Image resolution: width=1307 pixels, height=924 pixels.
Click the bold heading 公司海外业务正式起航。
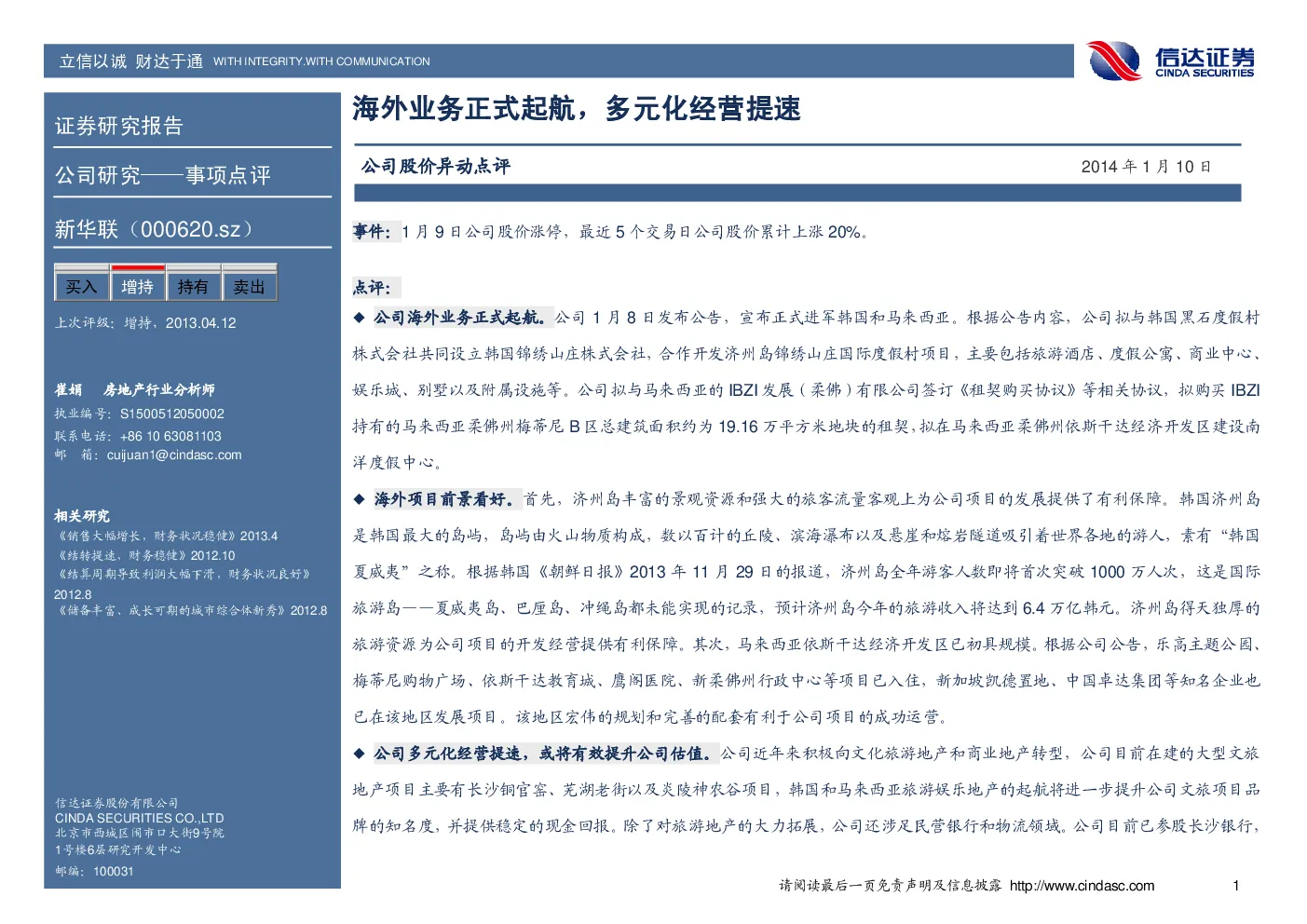pos(462,318)
